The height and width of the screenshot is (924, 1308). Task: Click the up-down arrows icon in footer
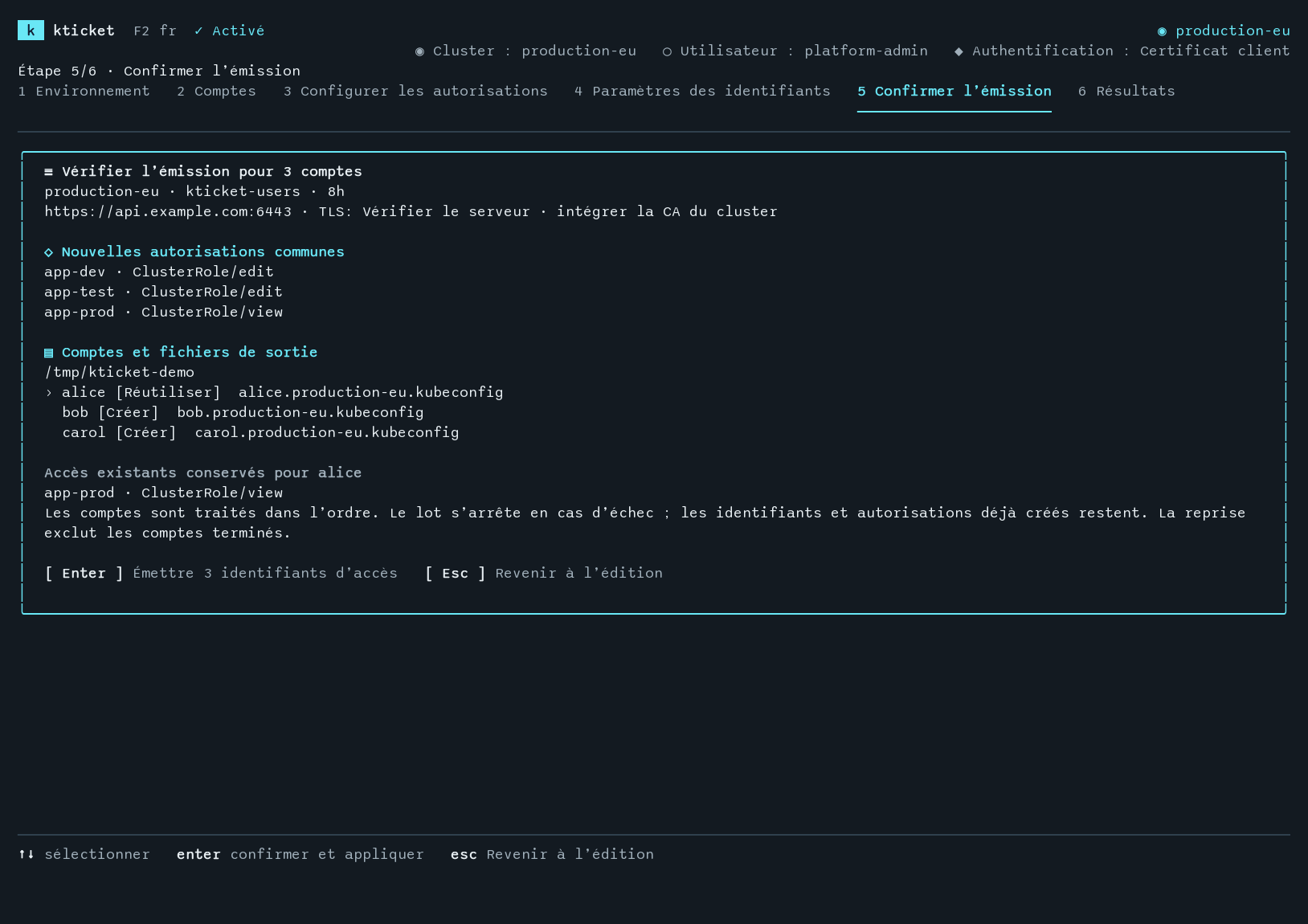[x=27, y=854]
